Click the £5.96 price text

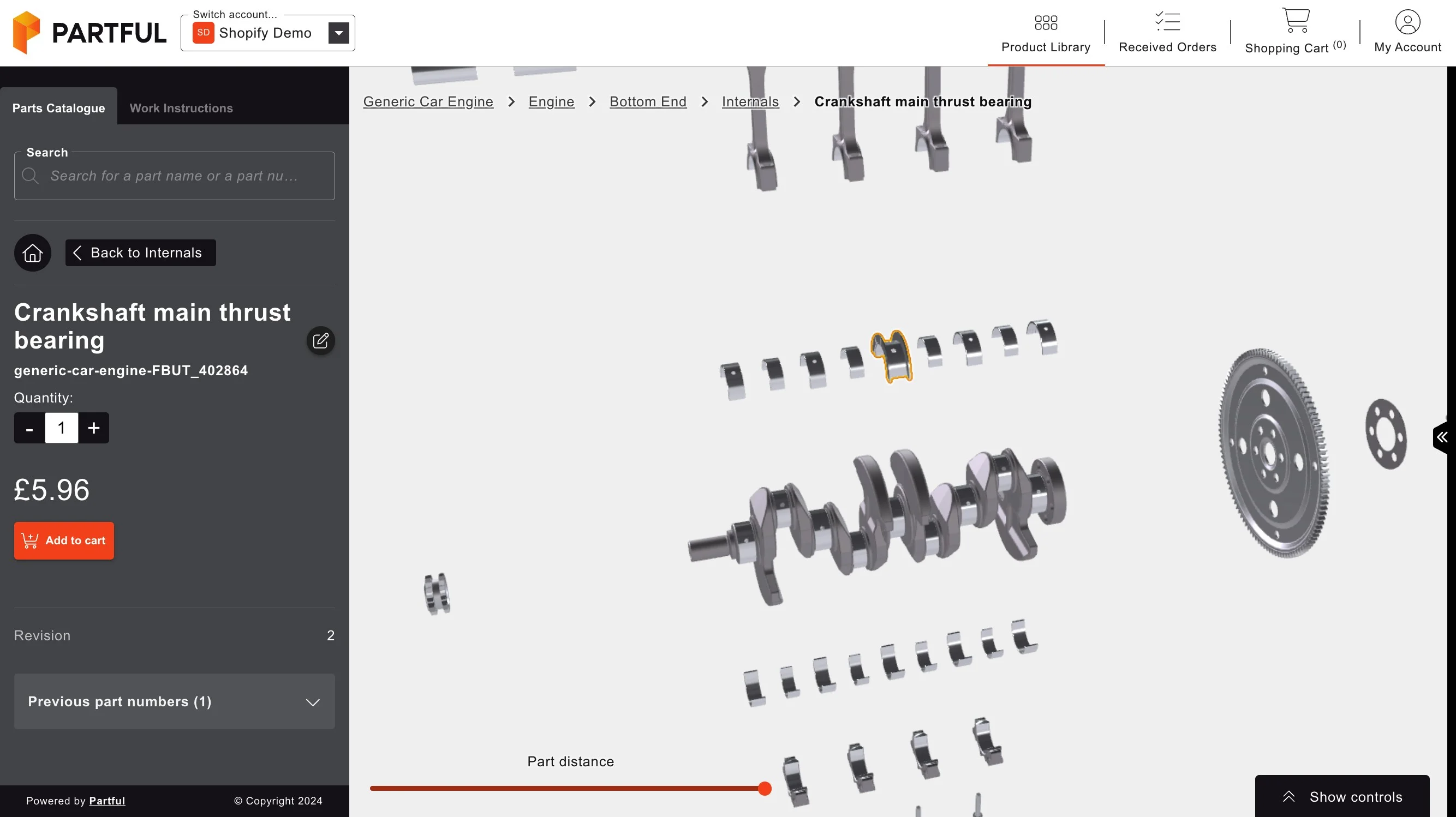point(52,490)
